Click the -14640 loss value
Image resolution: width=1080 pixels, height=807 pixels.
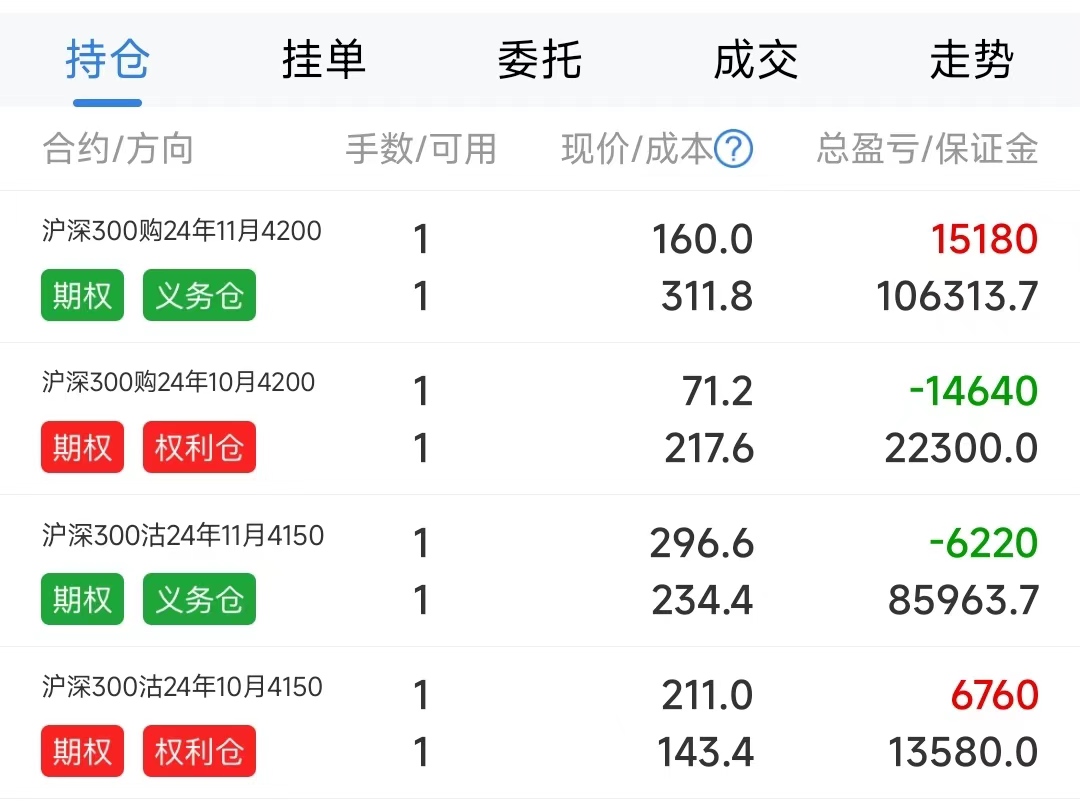[x=973, y=391]
